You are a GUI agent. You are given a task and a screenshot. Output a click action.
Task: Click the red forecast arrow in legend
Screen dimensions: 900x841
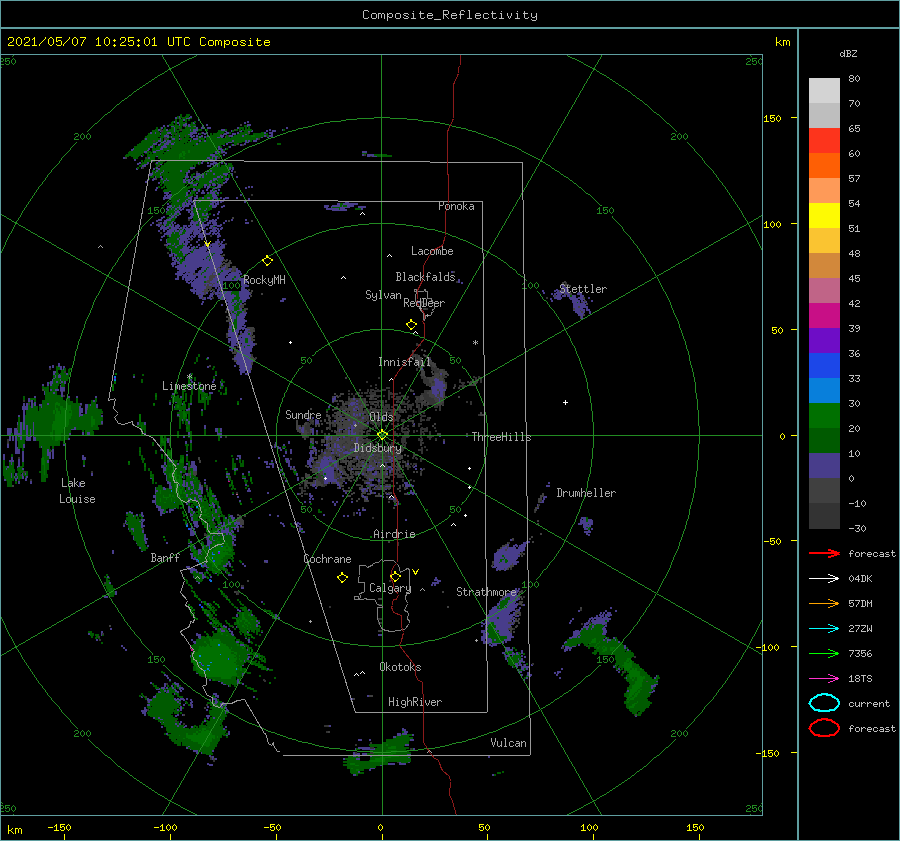[x=824, y=553]
